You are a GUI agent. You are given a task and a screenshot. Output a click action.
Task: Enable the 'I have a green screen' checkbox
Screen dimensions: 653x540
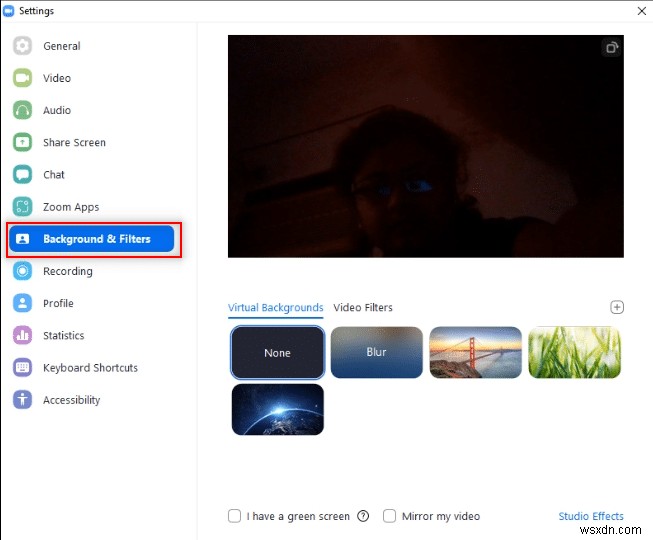(234, 516)
